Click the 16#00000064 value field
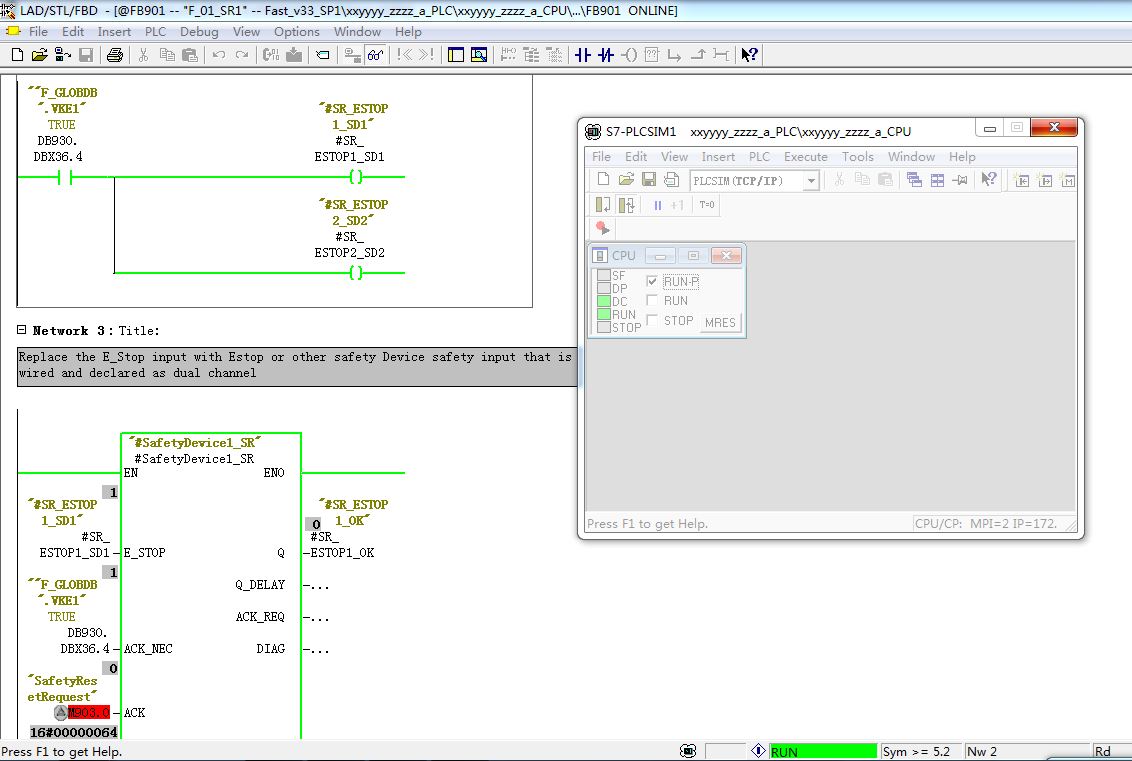Screen dimensions: 1132x761 coord(74,732)
